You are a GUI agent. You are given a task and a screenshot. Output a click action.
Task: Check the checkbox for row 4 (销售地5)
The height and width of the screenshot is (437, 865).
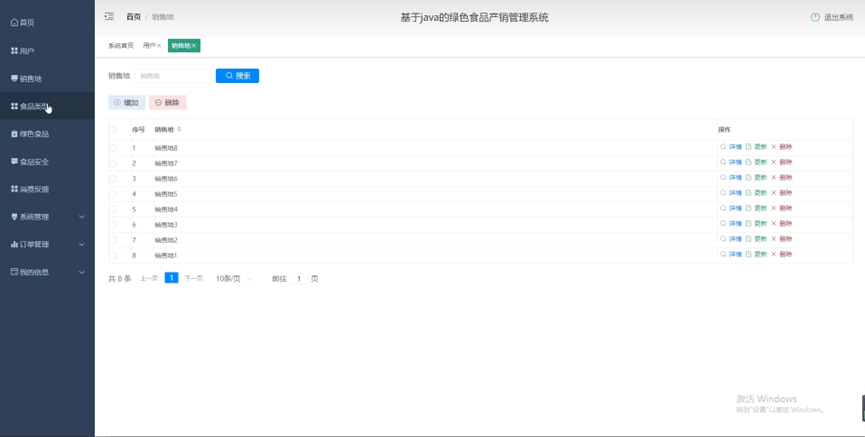(x=113, y=194)
